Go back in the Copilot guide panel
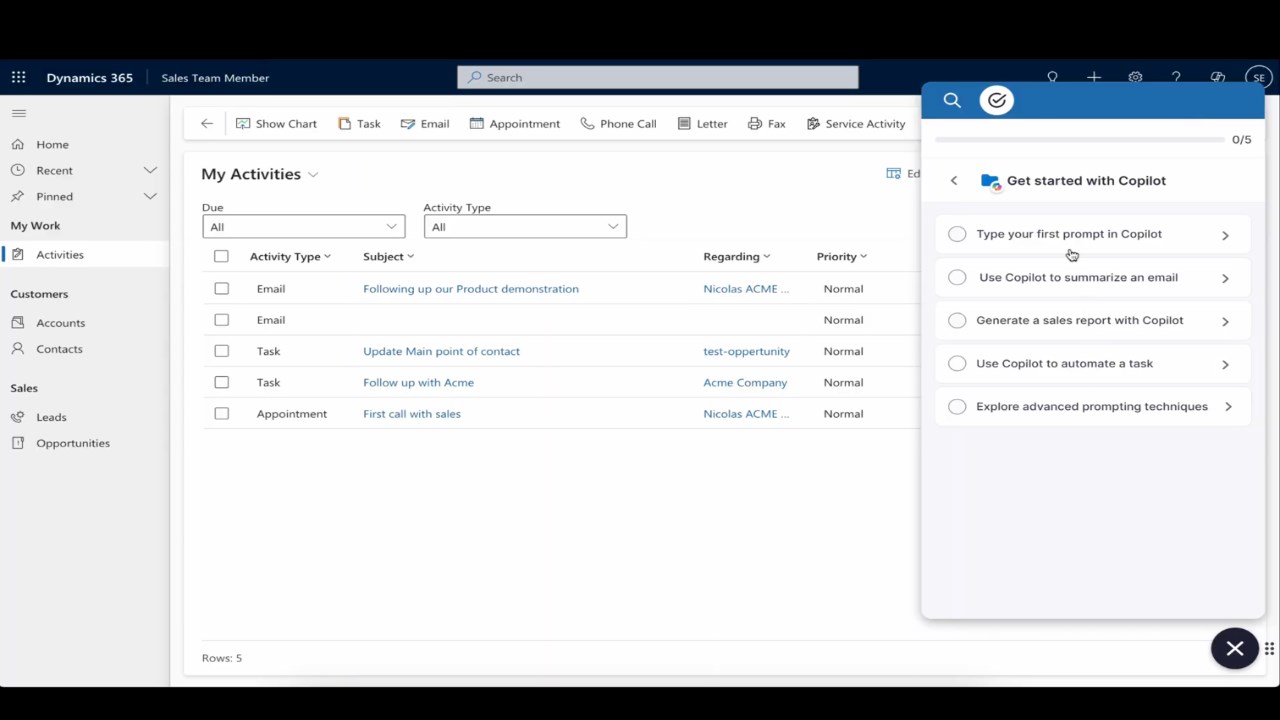 tap(954, 181)
